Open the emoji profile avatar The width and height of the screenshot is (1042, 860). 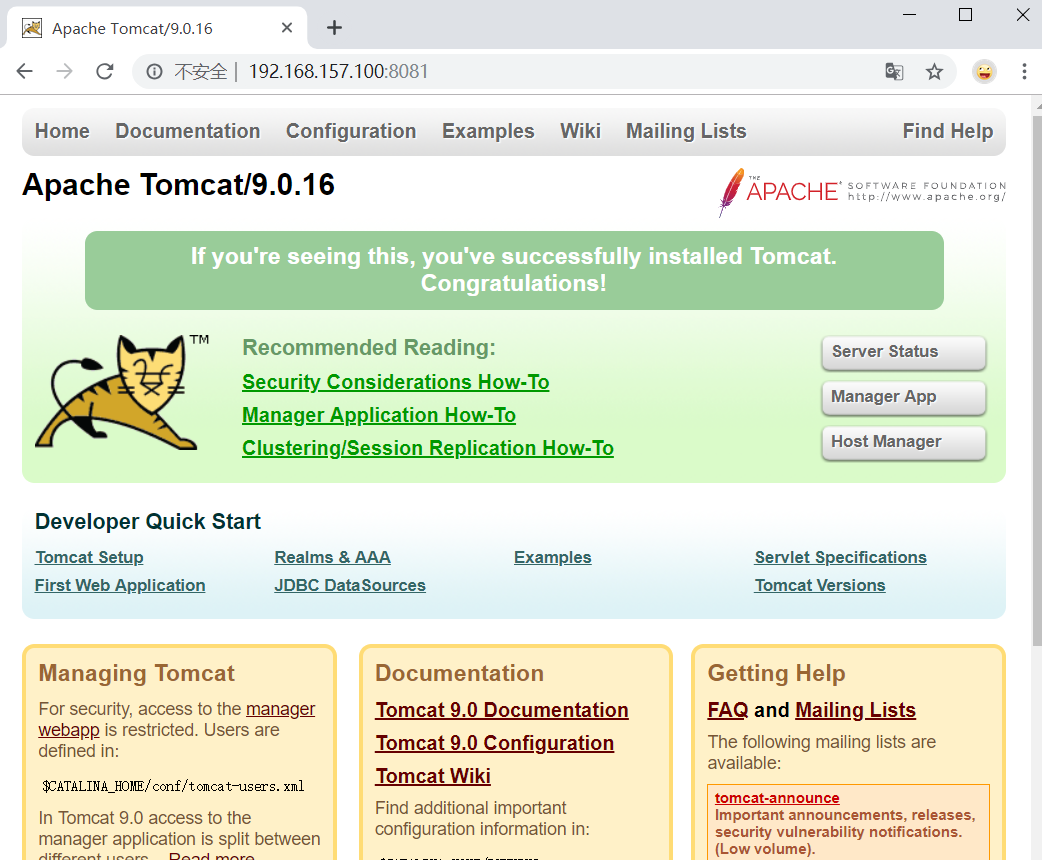coord(984,71)
